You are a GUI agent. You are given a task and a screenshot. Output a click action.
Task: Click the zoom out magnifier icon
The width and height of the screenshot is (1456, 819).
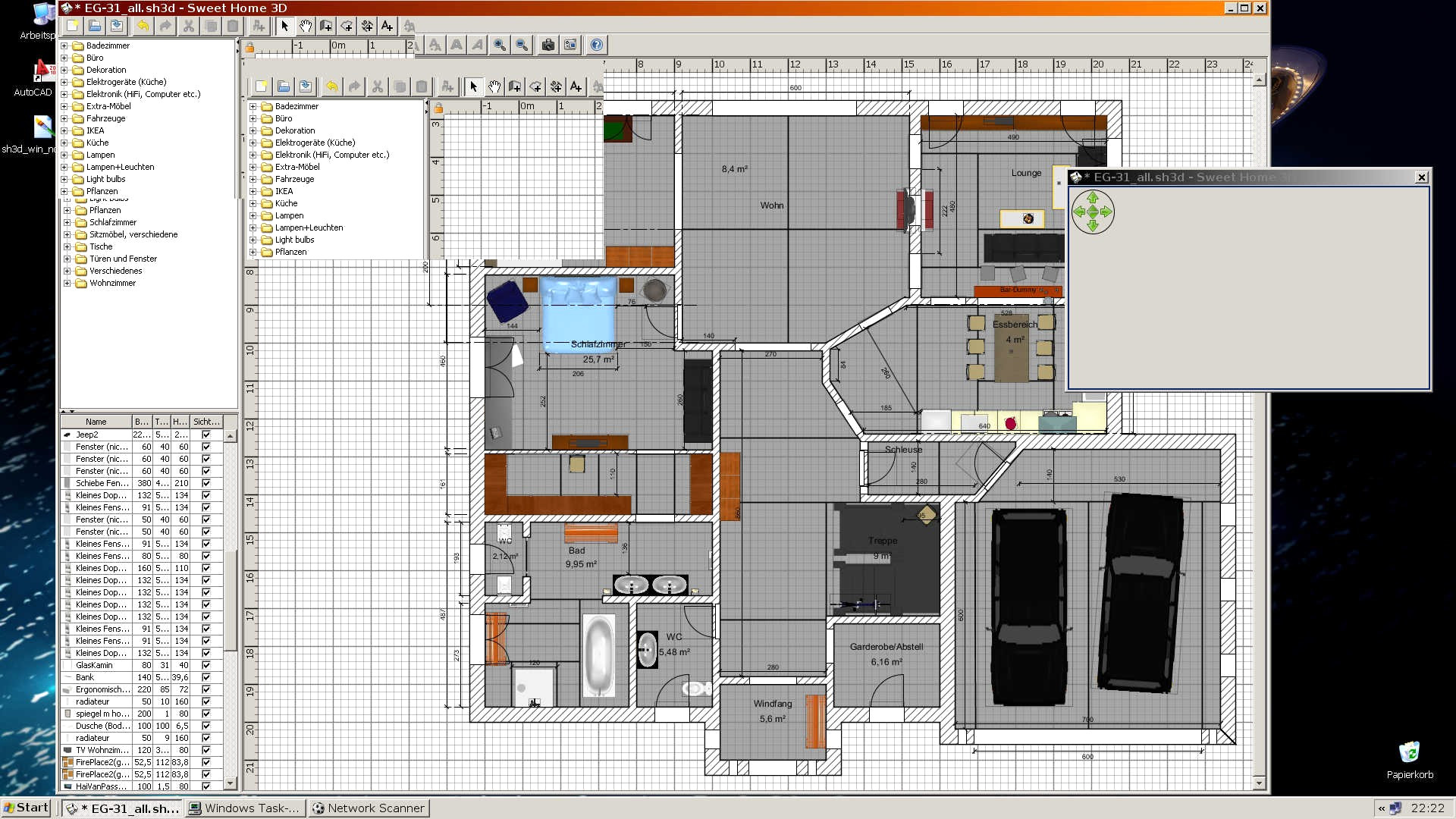[522, 45]
